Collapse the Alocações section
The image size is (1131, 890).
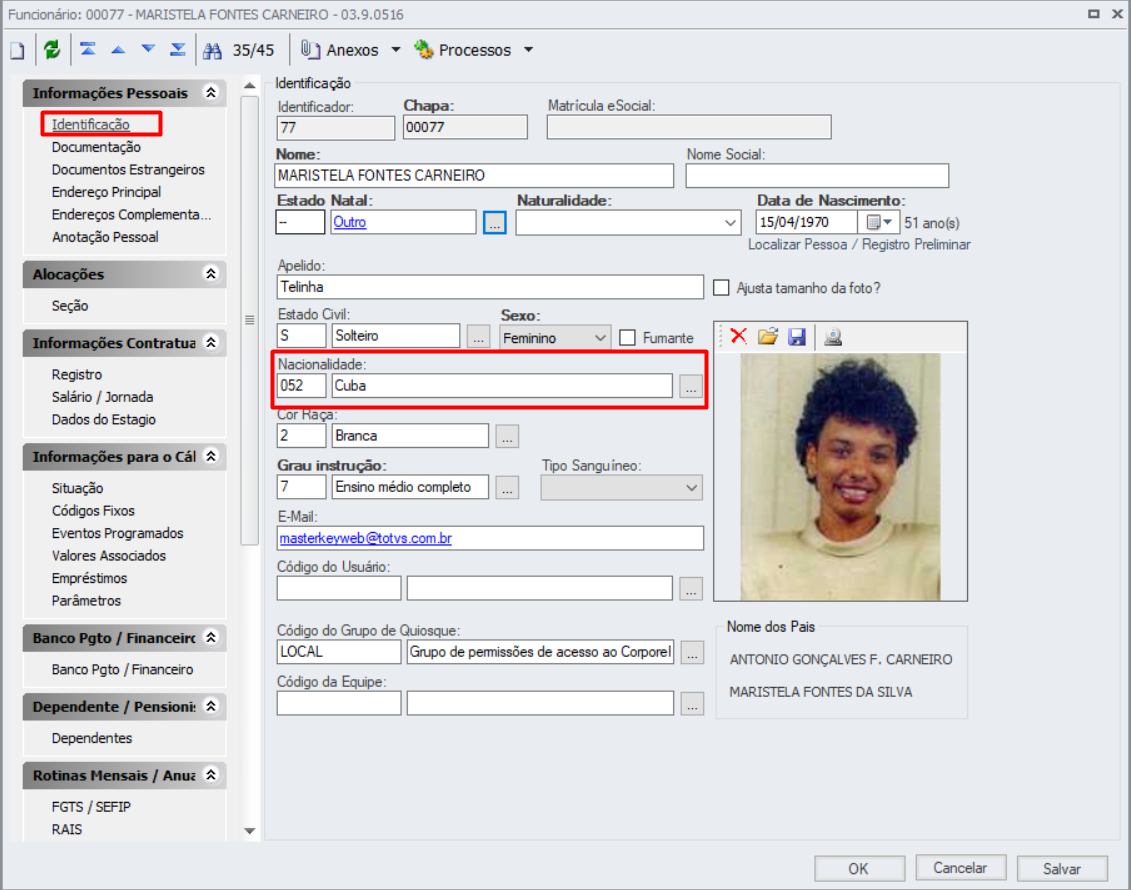click(x=211, y=273)
